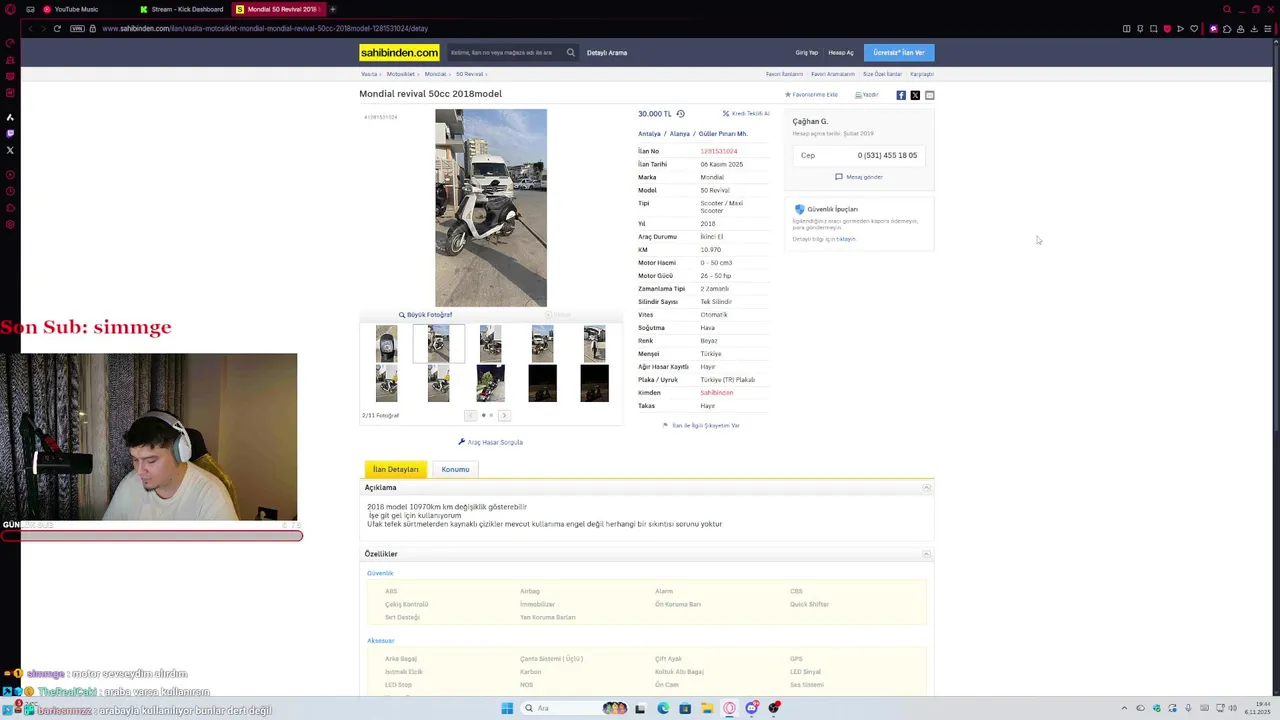1280x720 pixels.
Task: Click the browser address bar URL
Action: tap(264, 28)
